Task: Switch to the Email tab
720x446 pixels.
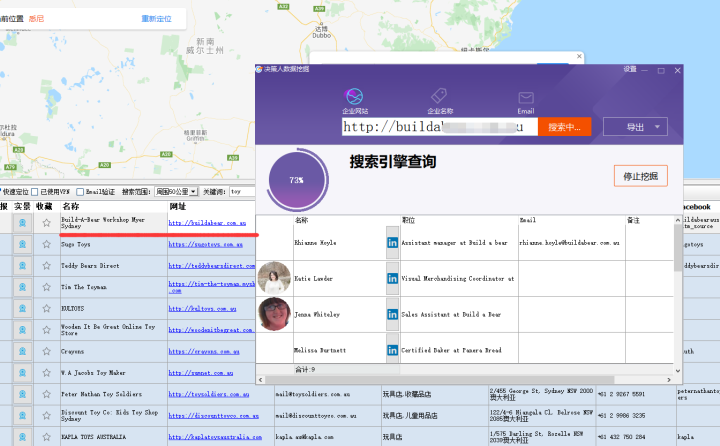Action: (x=526, y=103)
